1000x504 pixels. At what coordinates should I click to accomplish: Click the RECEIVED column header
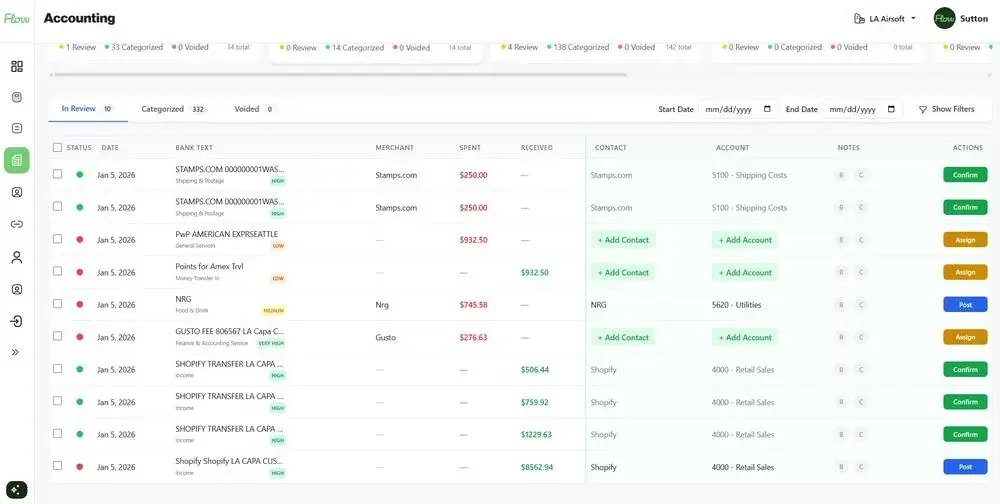coord(536,147)
